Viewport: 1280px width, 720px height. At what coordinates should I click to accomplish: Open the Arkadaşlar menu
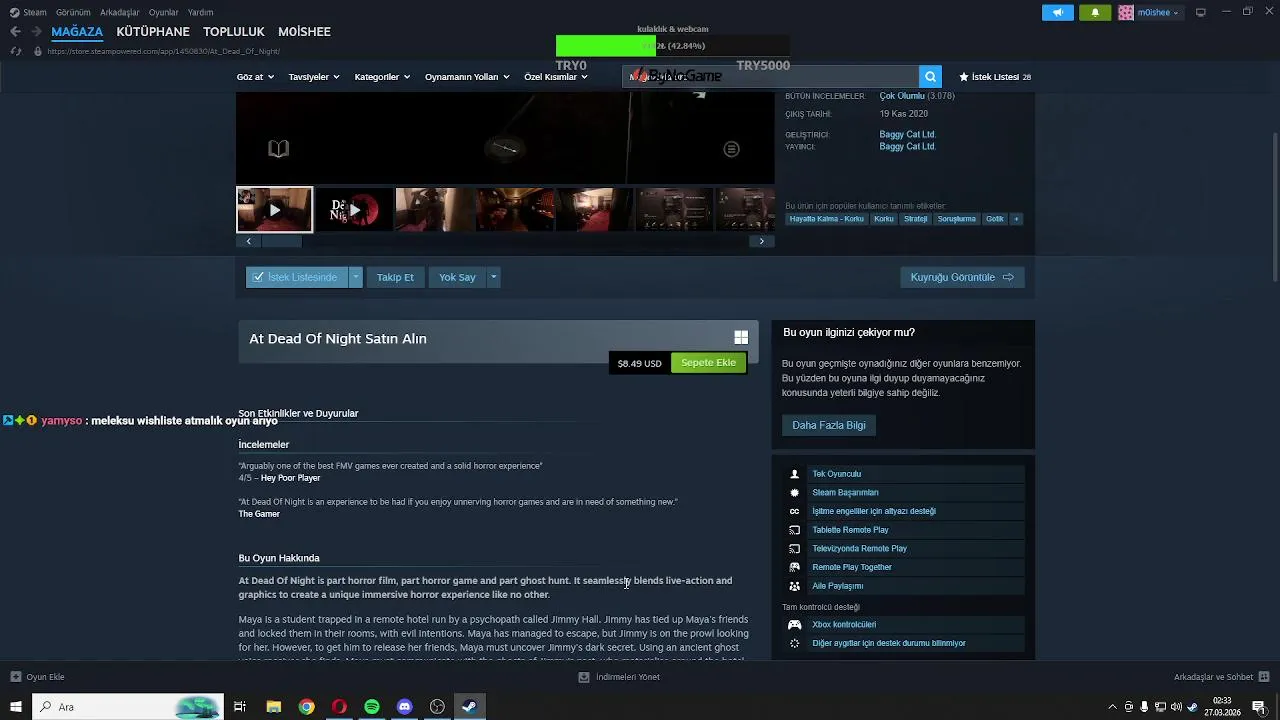[120, 12]
